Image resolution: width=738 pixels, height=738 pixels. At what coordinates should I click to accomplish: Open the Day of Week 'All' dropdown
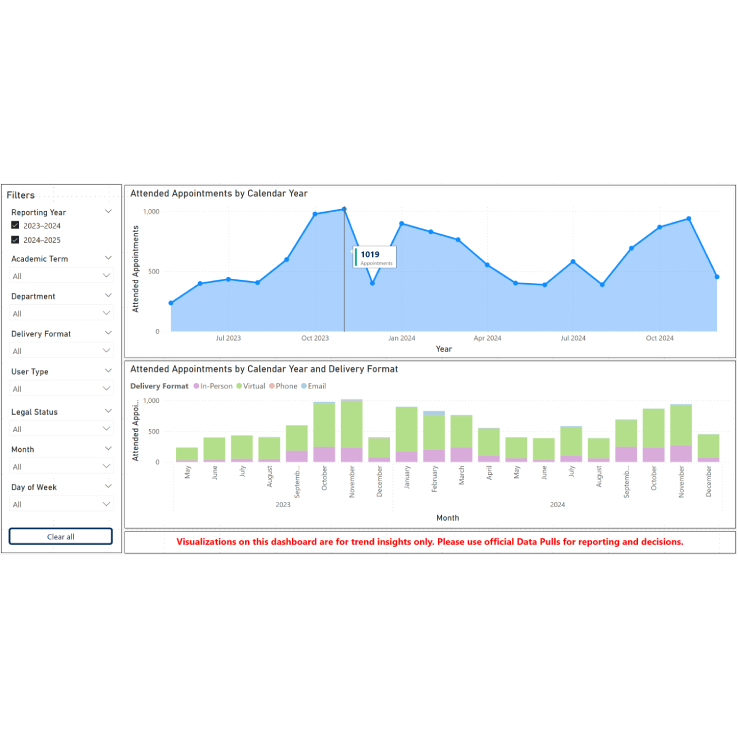click(x=60, y=504)
